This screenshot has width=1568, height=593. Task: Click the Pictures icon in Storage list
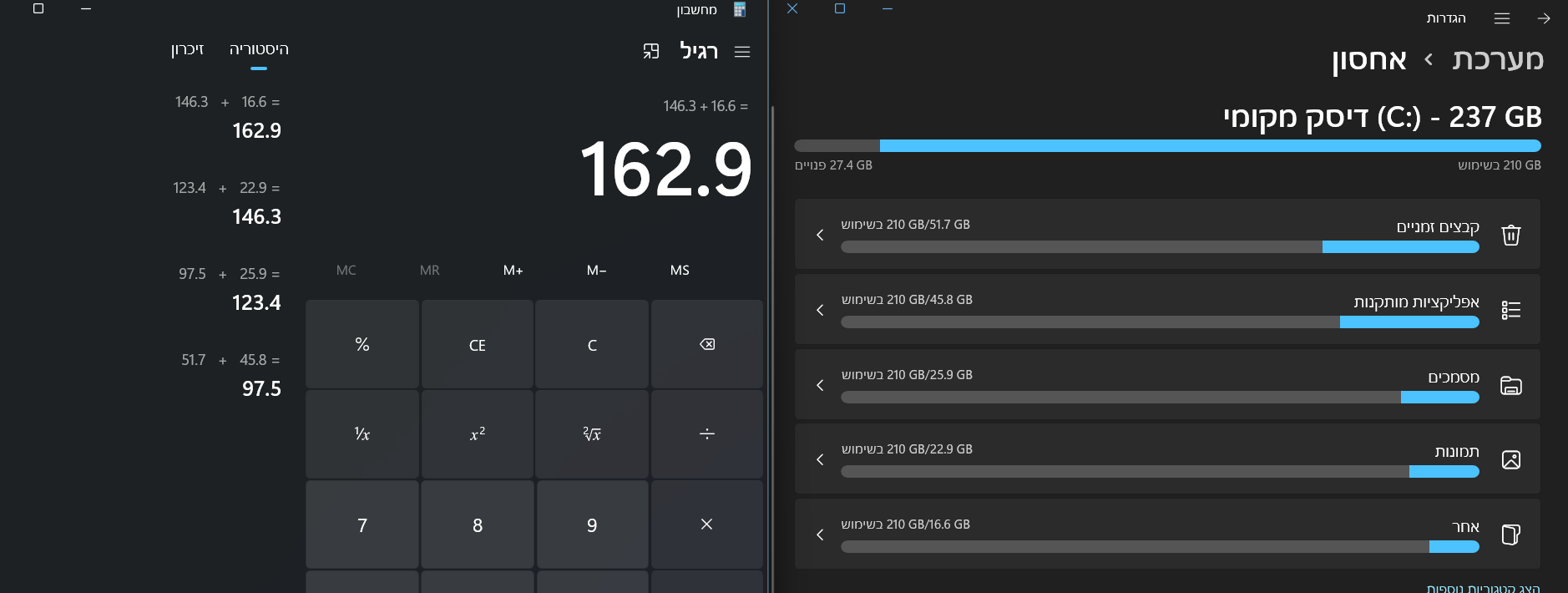[x=1511, y=459]
